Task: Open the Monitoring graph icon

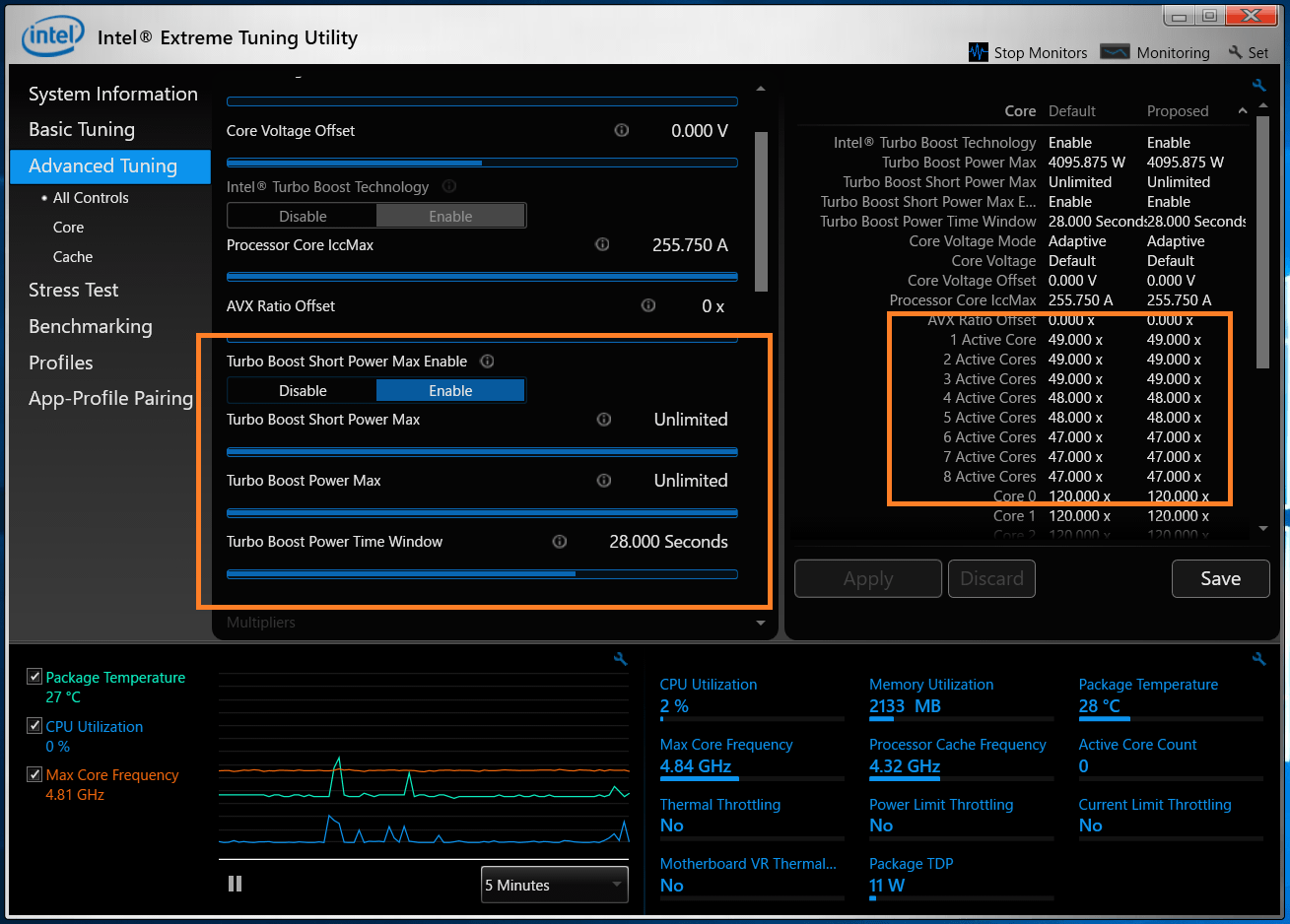Action: tap(1115, 52)
